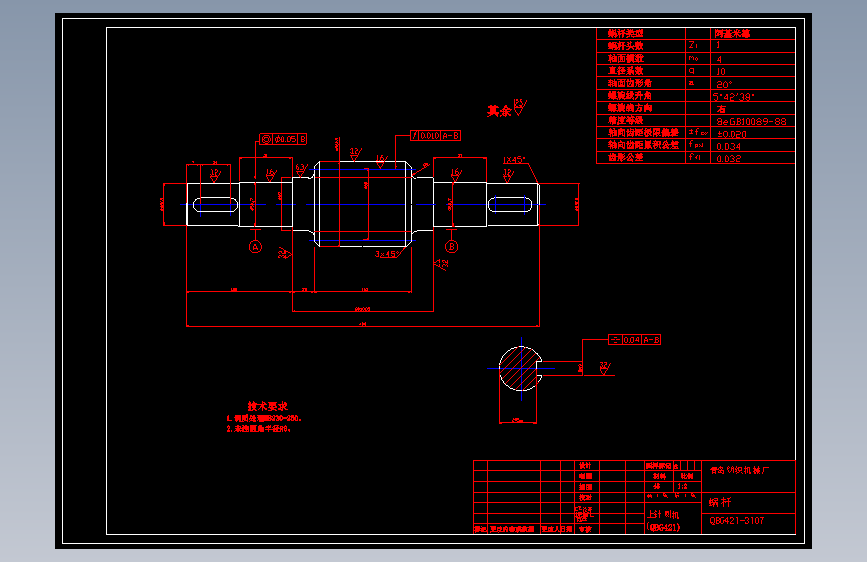867x562 pixels.
Task: Select the circled datum B marker
Action: 452,247
